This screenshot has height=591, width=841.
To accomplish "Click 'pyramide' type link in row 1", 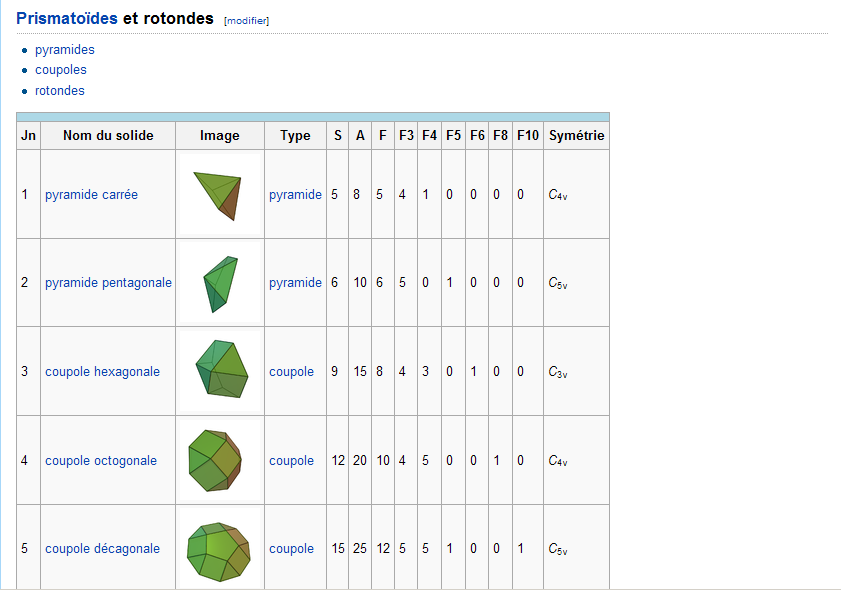I will coord(296,195).
